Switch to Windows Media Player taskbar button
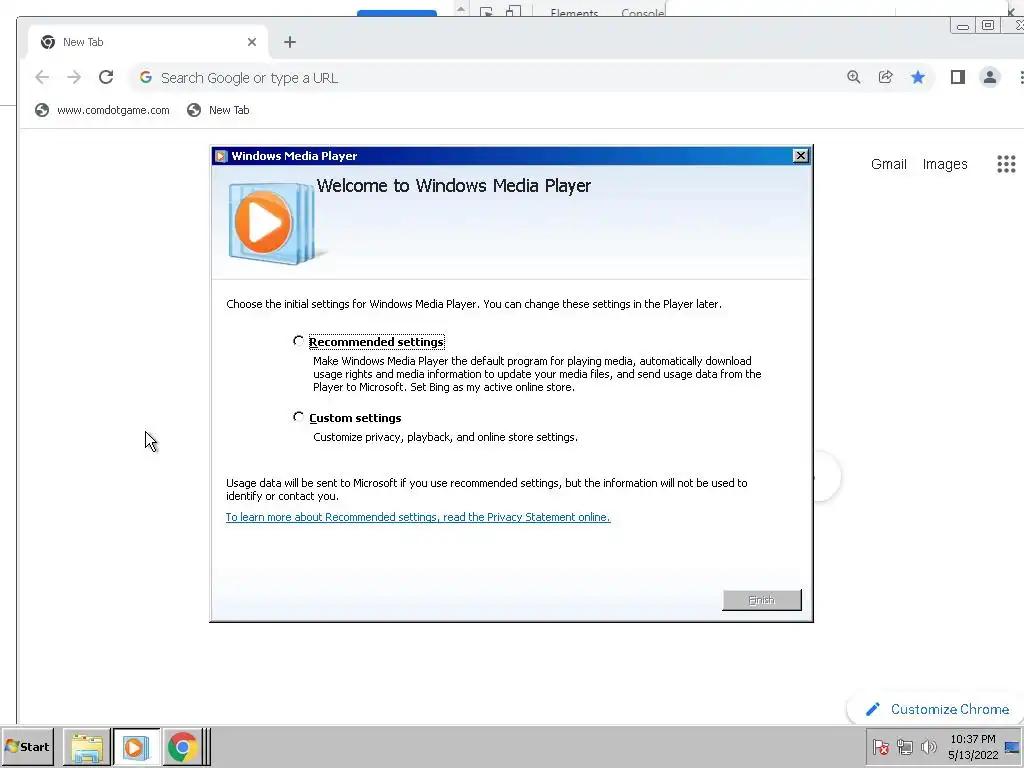Viewport: 1024px width, 768px height. (x=136, y=747)
